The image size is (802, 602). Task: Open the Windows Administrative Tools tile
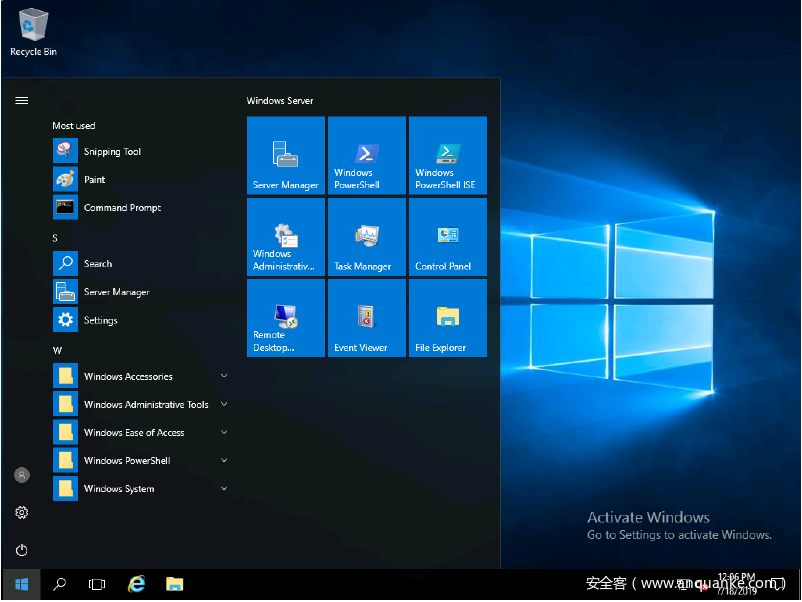coord(286,237)
